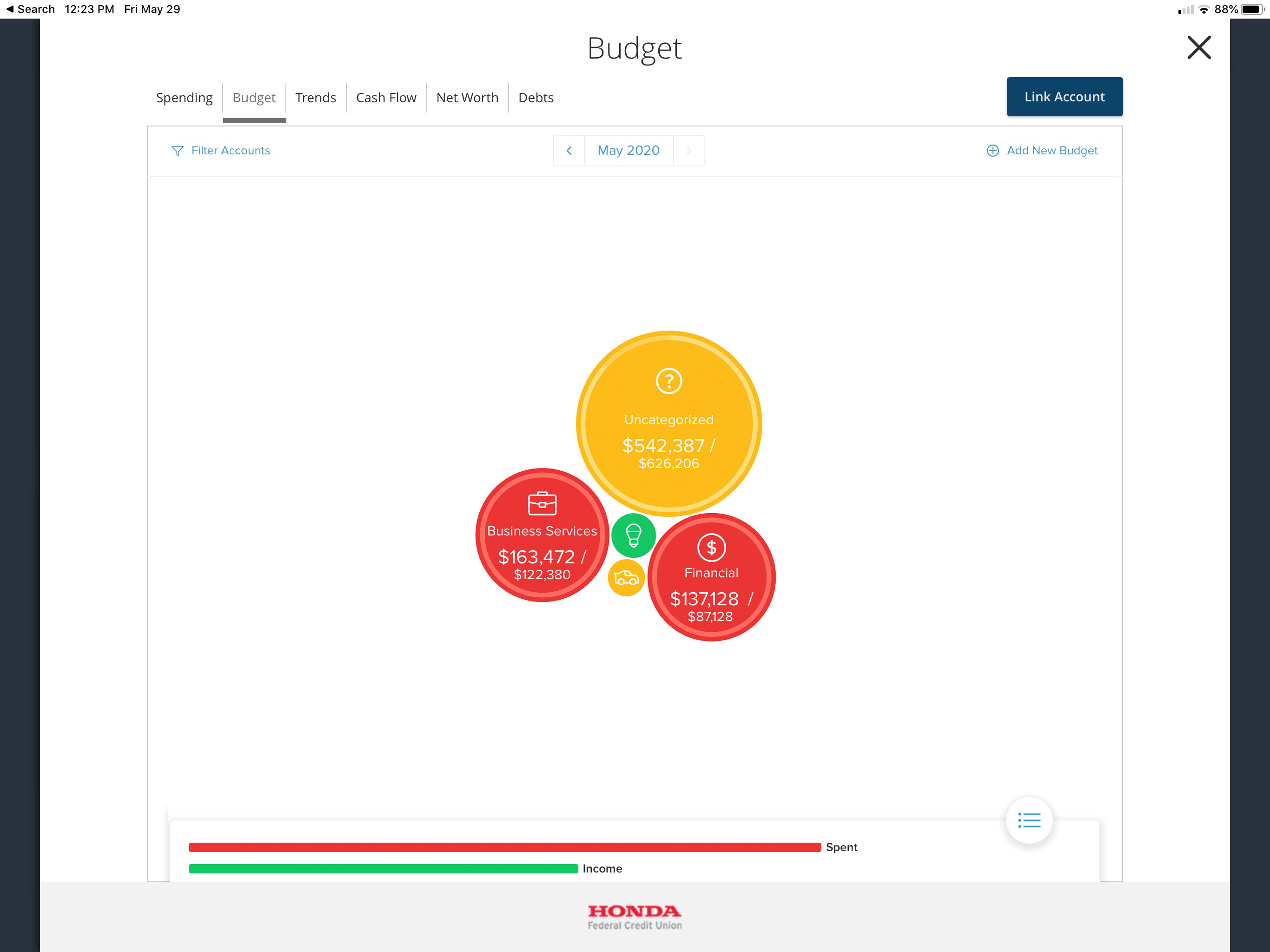The height and width of the screenshot is (952, 1270).
Task: Select the Uncategorized question mark icon
Action: coord(669,381)
